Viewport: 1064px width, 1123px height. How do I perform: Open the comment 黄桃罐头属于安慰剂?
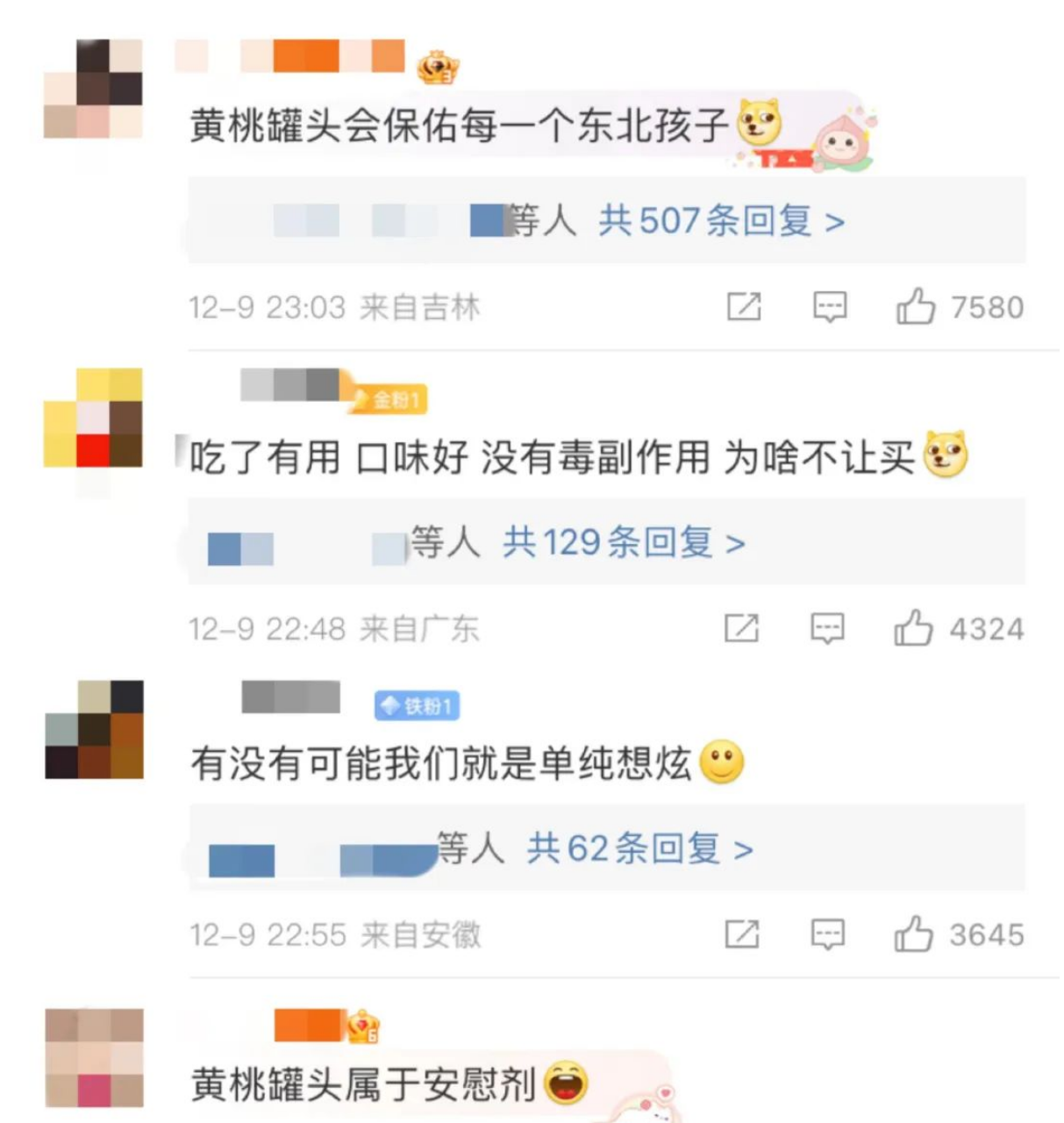coord(363,1084)
